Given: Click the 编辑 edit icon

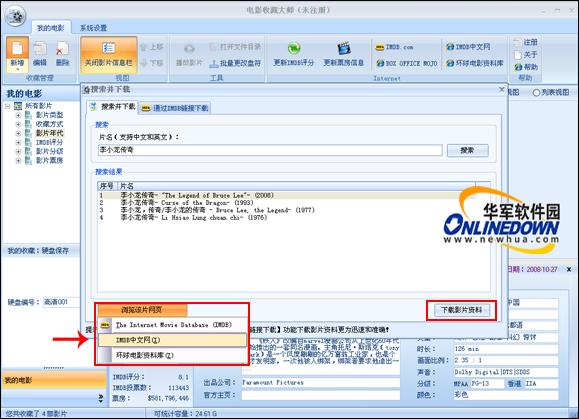Looking at the screenshot, I should (x=40, y=54).
